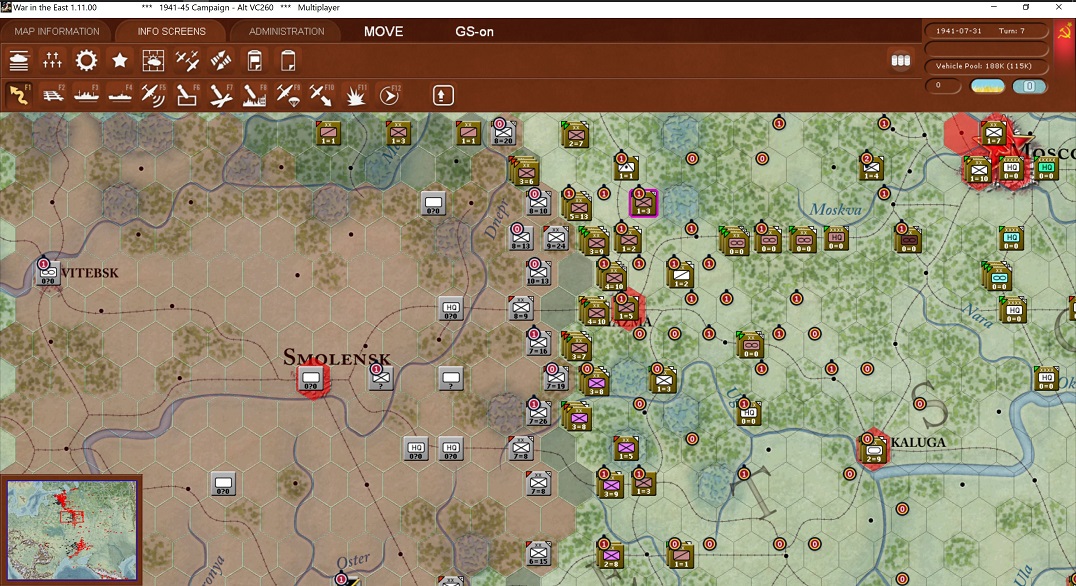Click the empty status field below the date

pos(987,49)
